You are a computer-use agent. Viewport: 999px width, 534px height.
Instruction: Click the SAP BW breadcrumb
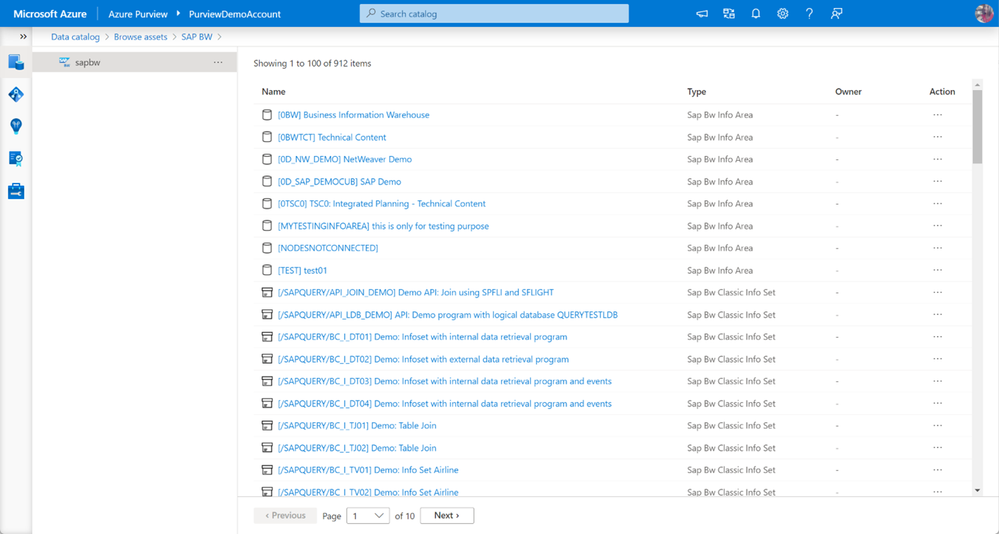[x=197, y=37]
